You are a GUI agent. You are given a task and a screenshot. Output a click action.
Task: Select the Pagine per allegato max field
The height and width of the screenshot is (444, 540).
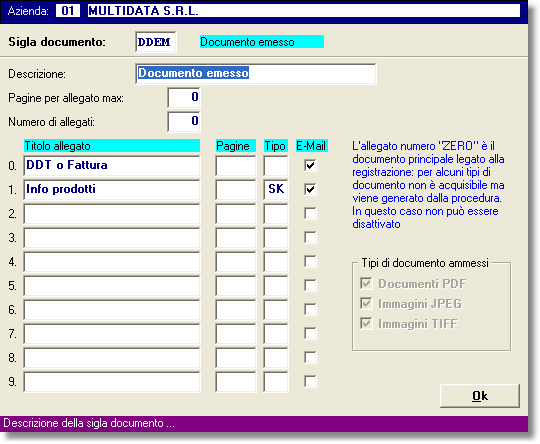(184, 97)
